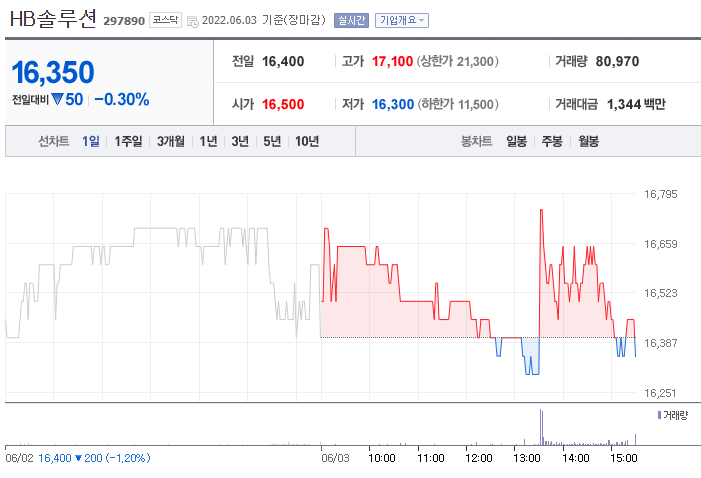This screenshot has height=478, width=701.
Task: Click the 06/02 previous day summary text
Action: point(78,458)
